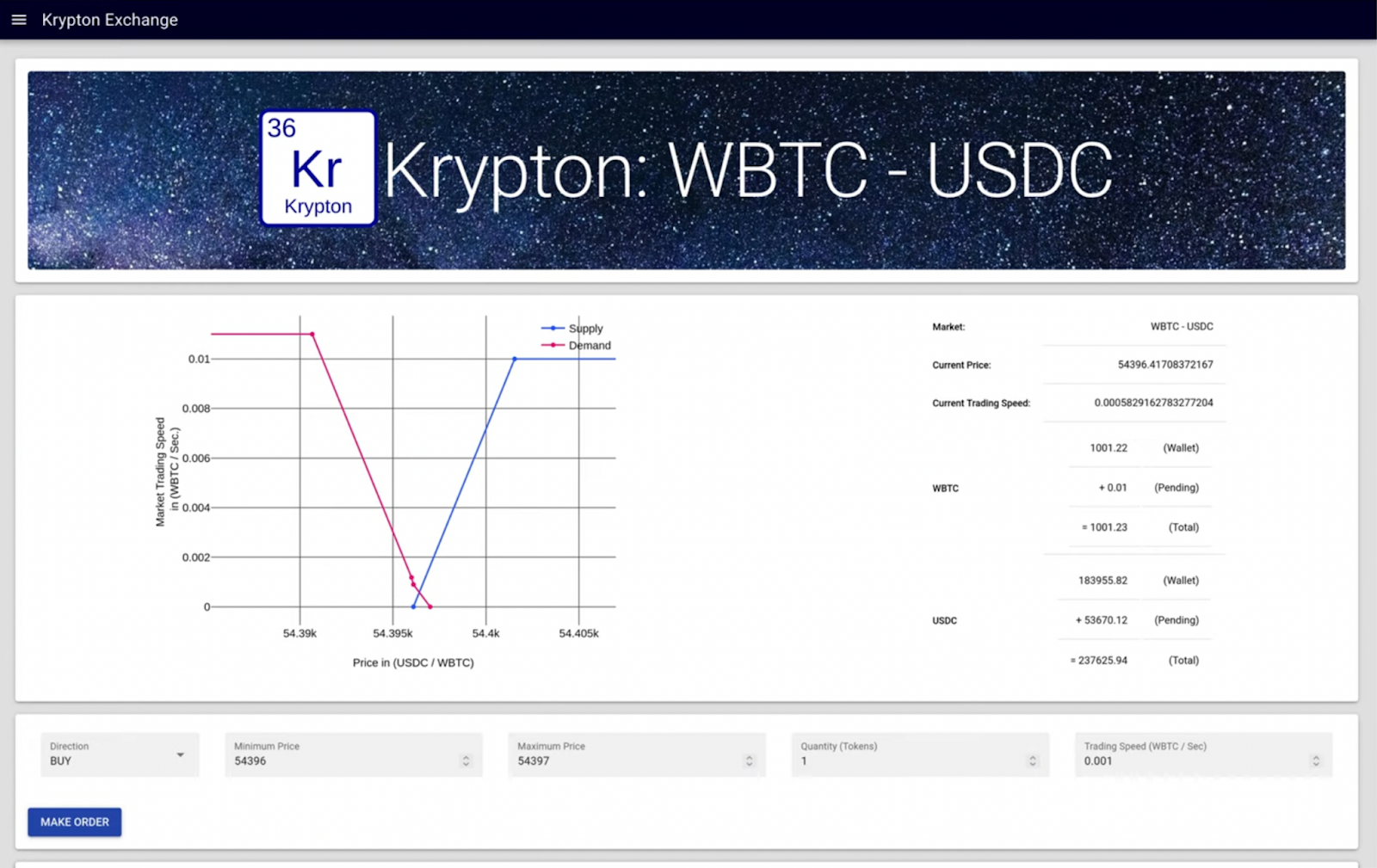
Task: Click the WBTC pending amount + 0.01
Action: pos(1113,488)
